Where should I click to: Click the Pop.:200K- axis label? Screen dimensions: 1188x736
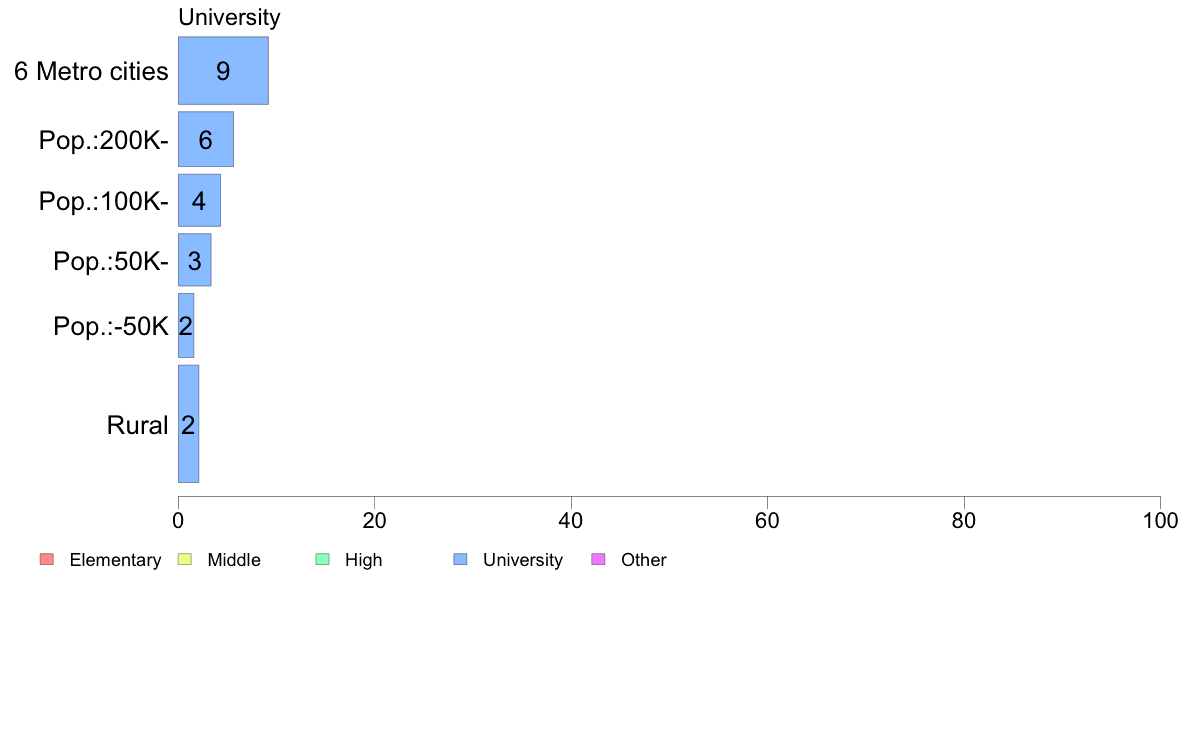[104, 140]
